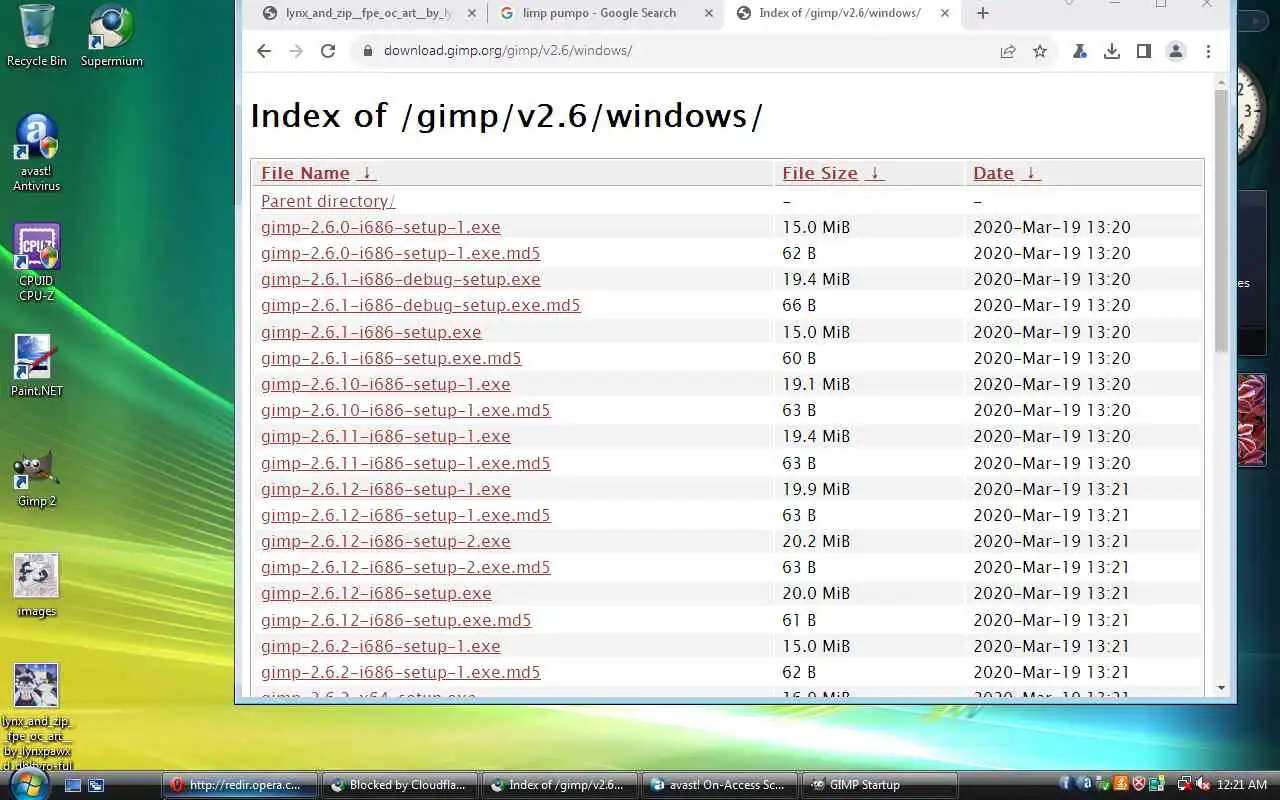The image size is (1280, 800).
Task: Click the volume muted tray icon
Action: point(1203,785)
